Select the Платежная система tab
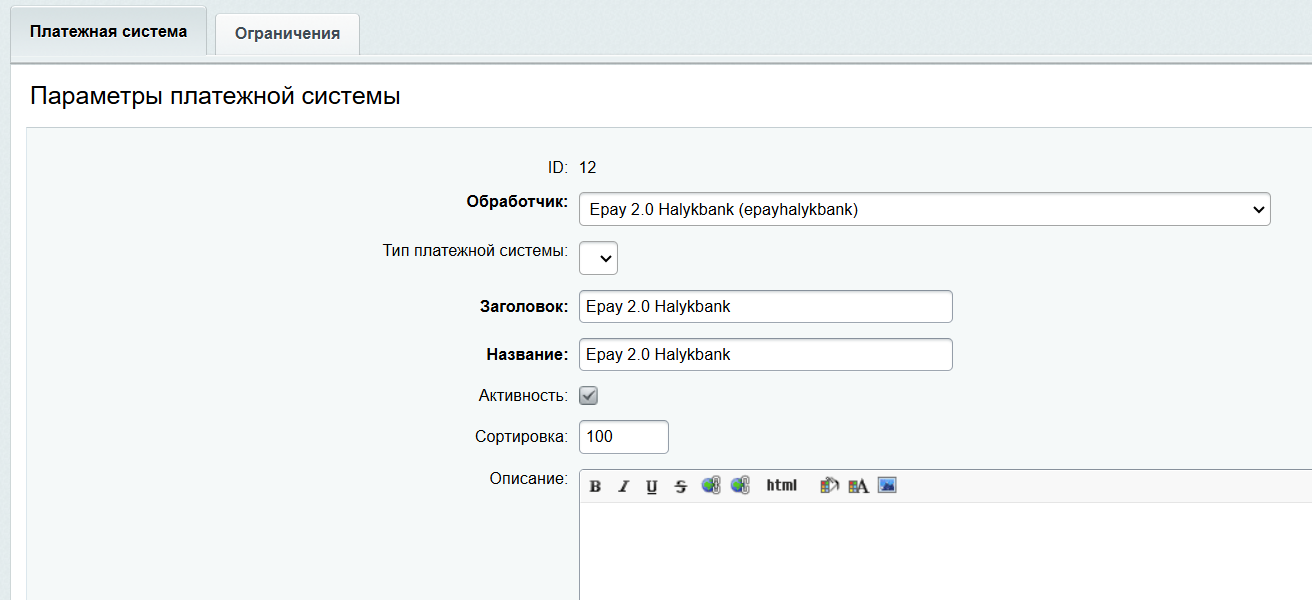Viewport: 1312px width, 600px height. click(108, 31)
